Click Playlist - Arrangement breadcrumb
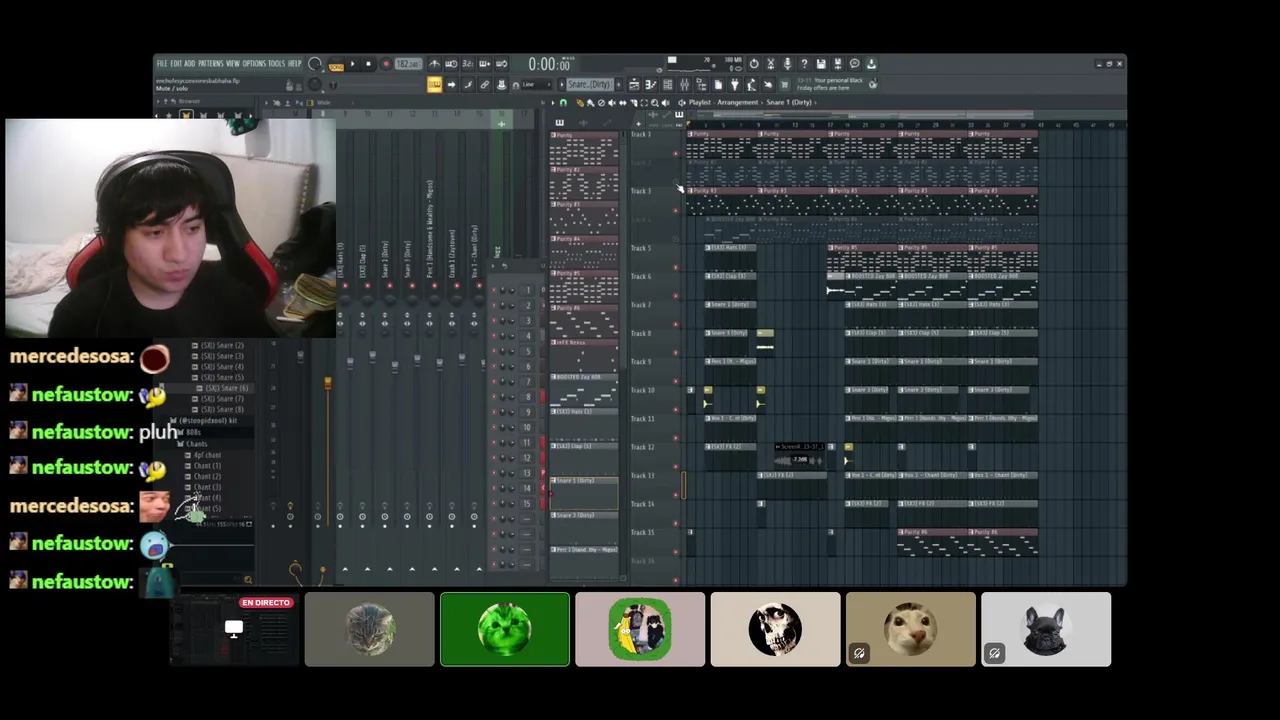 (x=723, y=103)
